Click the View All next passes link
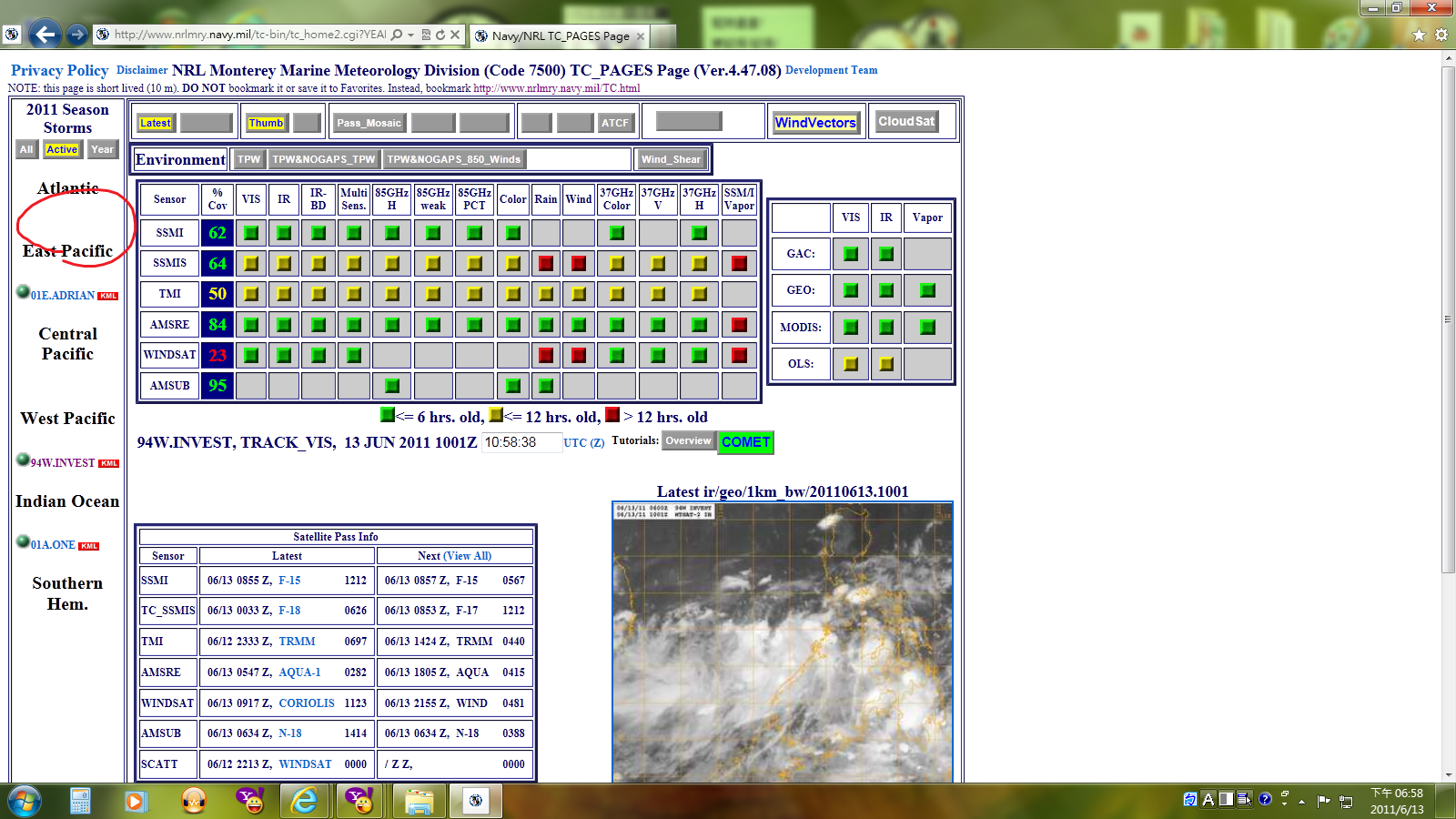The width and height of the screenshot is (1456, 819). coord(470,556)
